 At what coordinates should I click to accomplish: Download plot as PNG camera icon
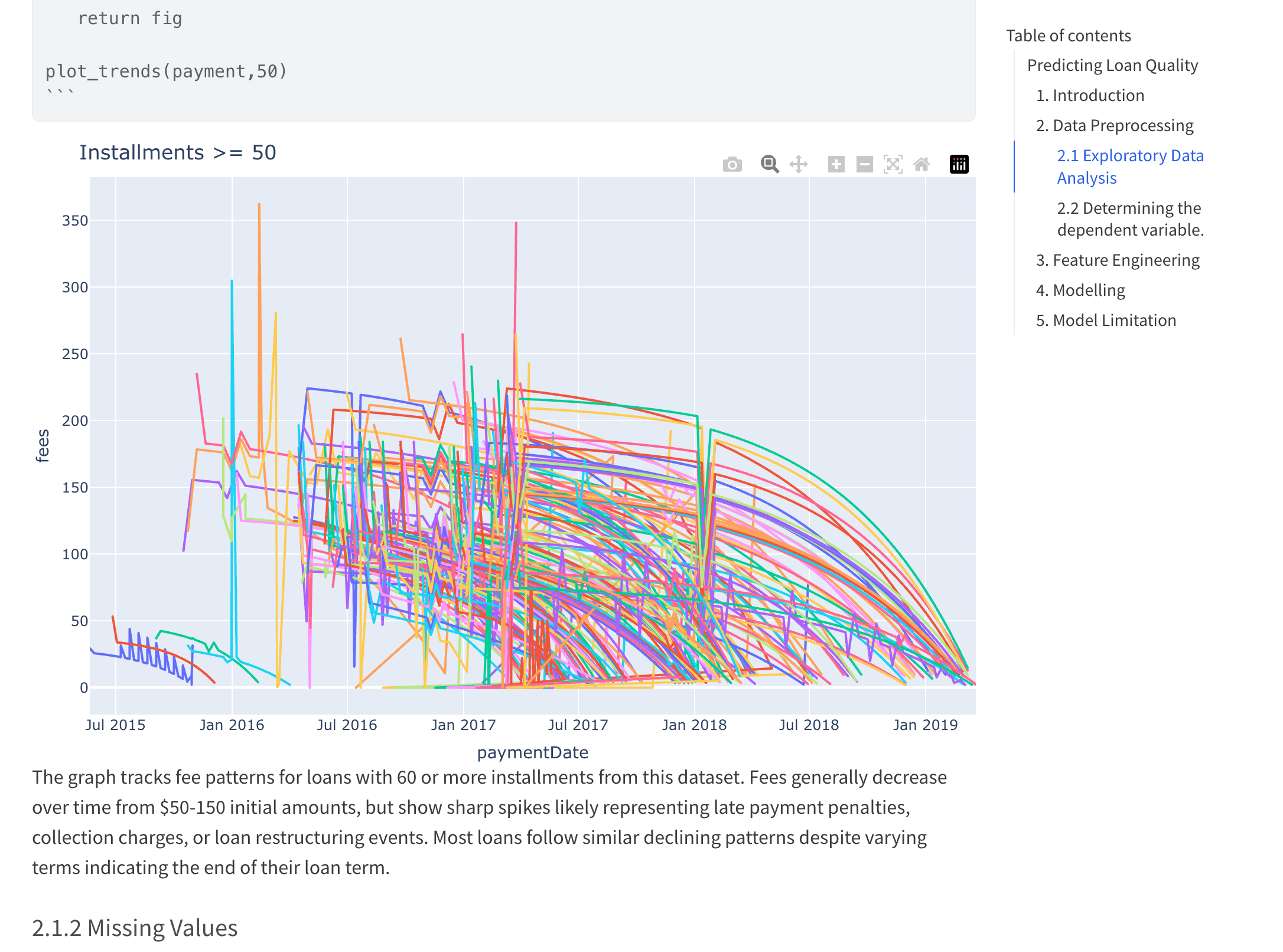(732, 164)
